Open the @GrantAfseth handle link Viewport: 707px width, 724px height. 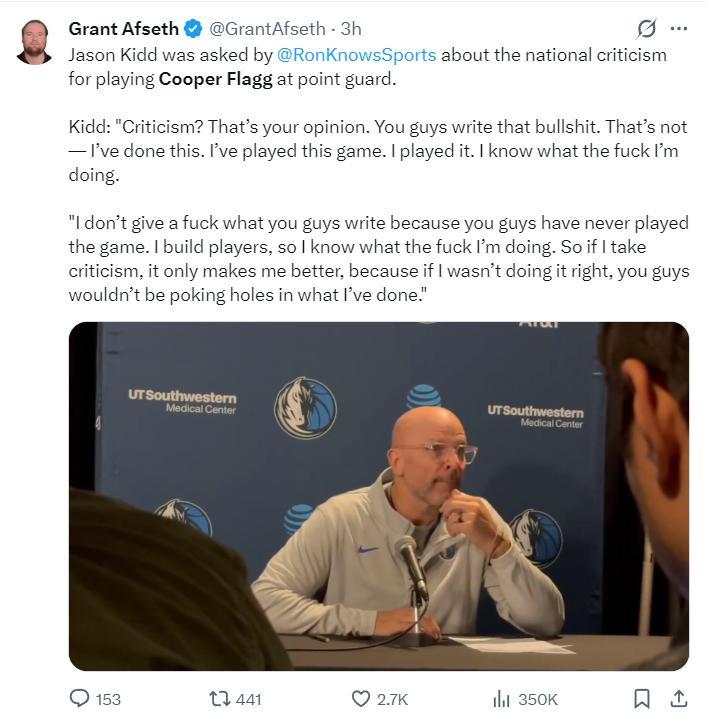pyautogui.click(x=268, y=29)
